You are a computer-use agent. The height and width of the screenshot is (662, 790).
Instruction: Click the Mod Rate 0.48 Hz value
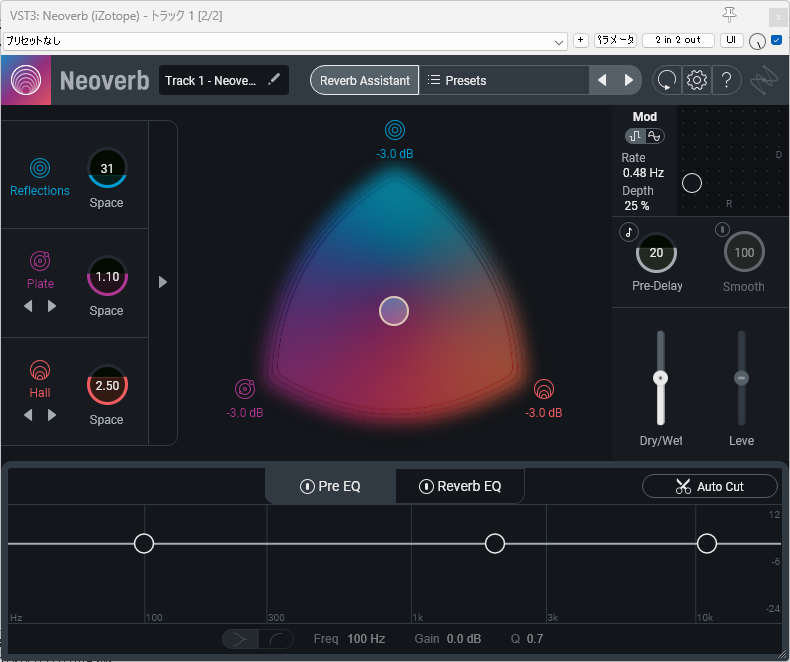pos(643,173)
